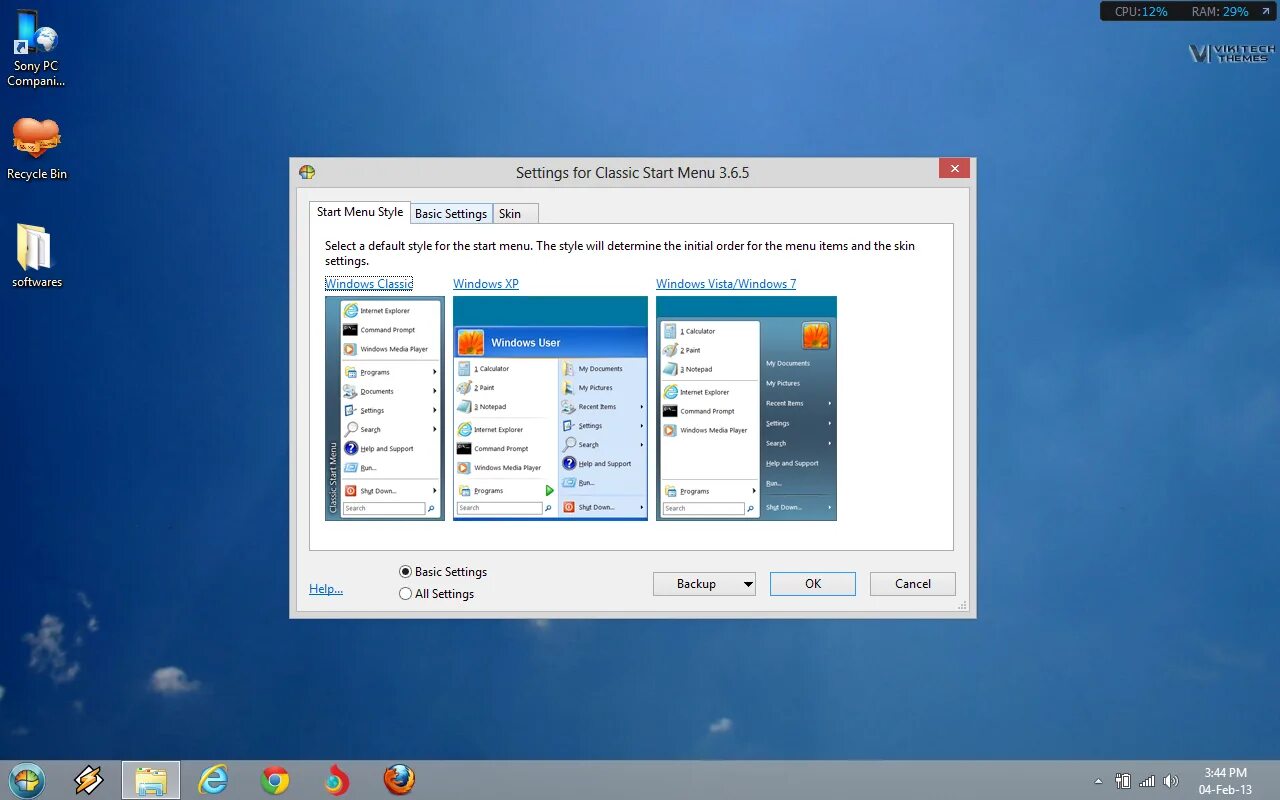Select the Basic Settings radio button

(x=405, y=572)
